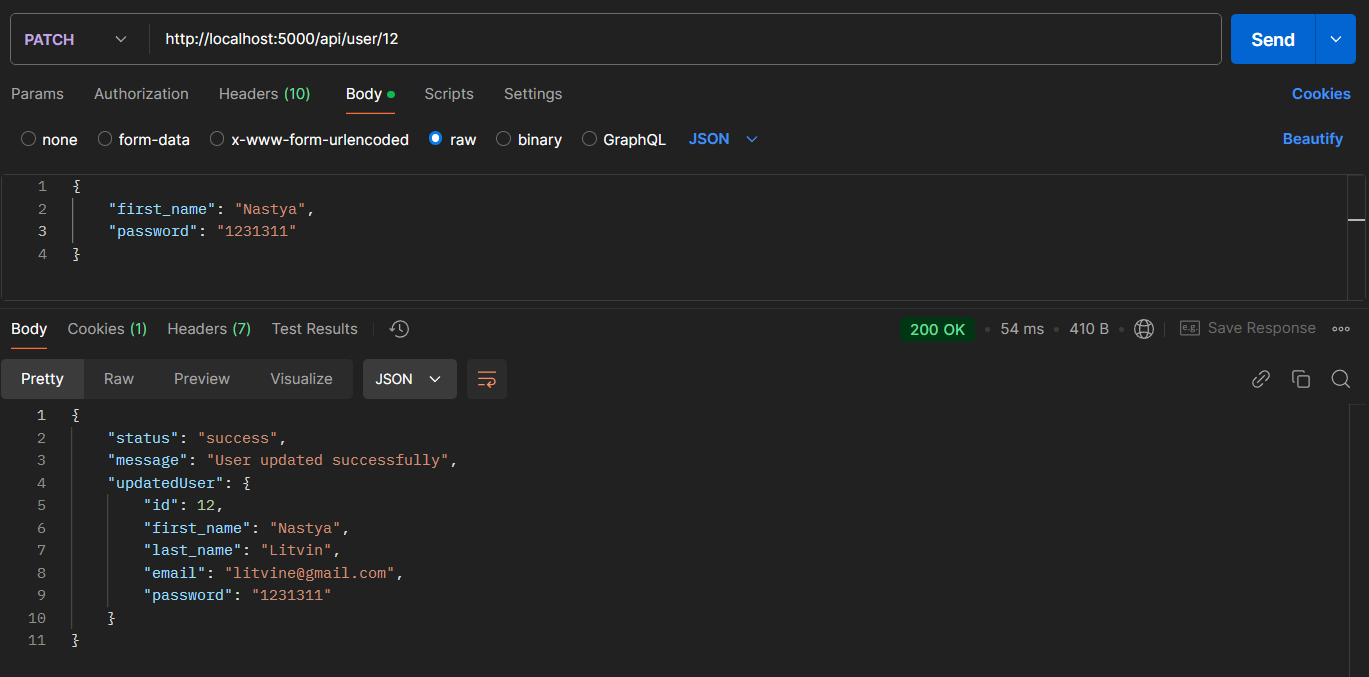Open the request Settings tab

pos(533,94)
